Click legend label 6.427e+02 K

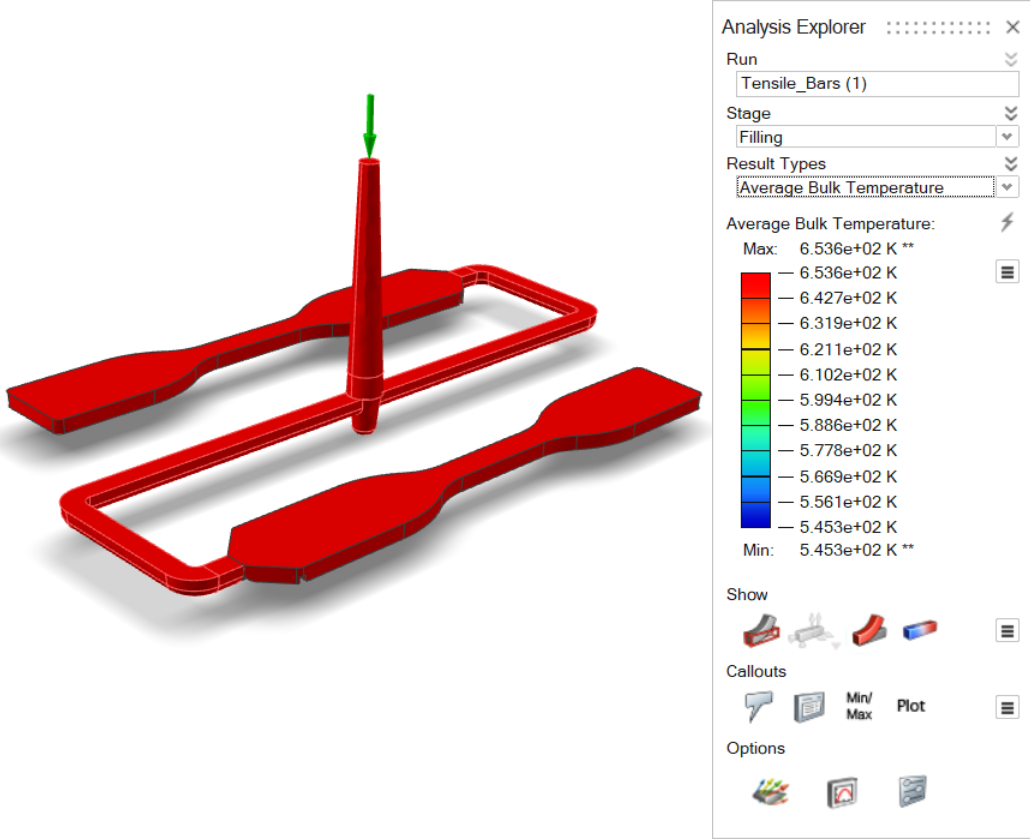(848, 298)
